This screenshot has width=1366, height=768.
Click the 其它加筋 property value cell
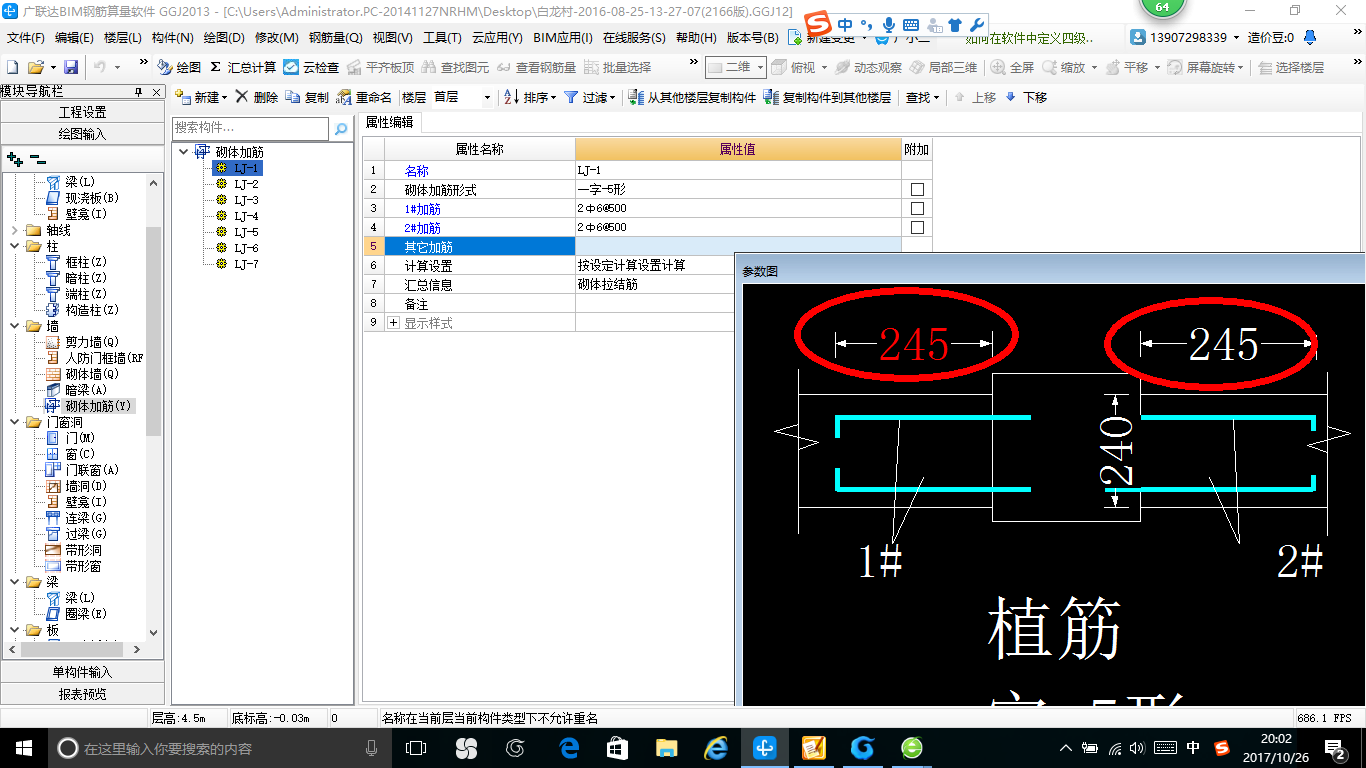(738, 246)
